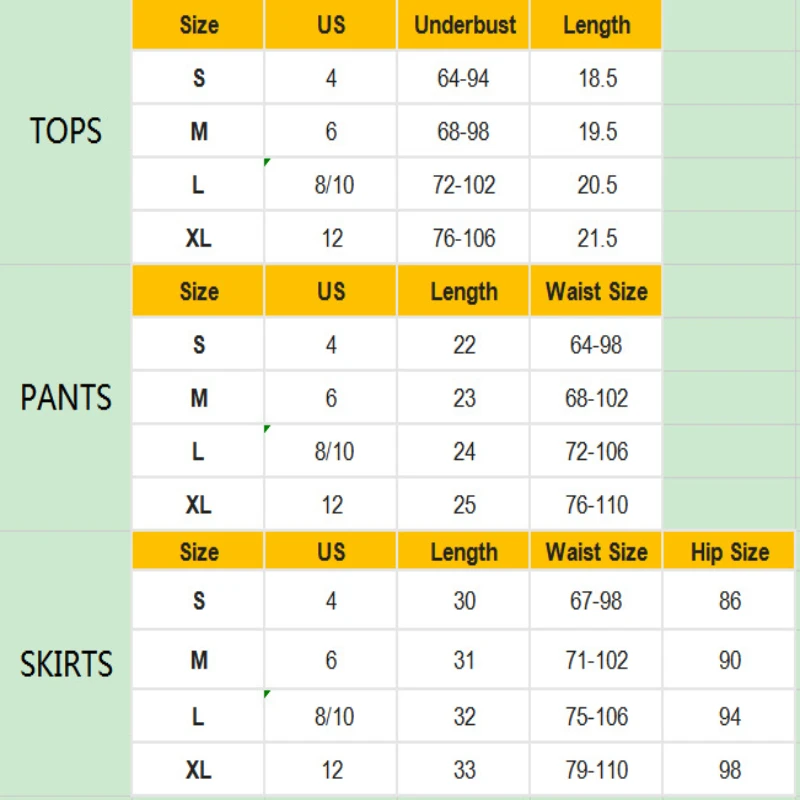Click the PANTS section label
Screen dimensions: 800x800
66,398
